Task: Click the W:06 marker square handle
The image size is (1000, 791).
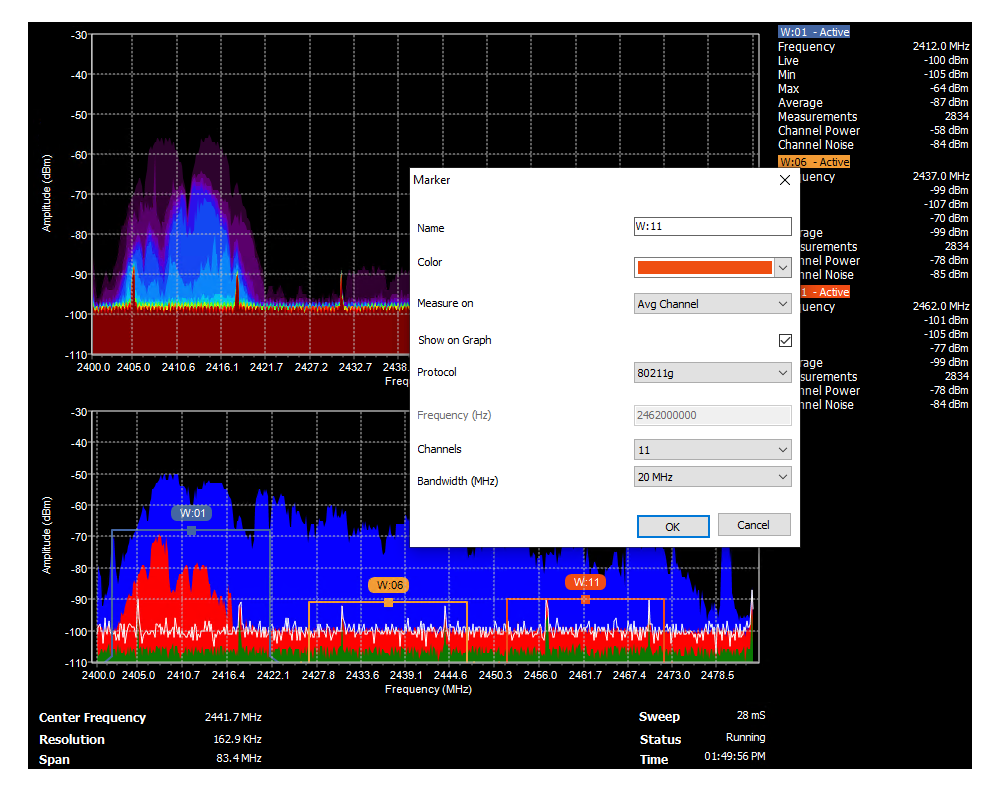Action: click(x=388, y=602)
